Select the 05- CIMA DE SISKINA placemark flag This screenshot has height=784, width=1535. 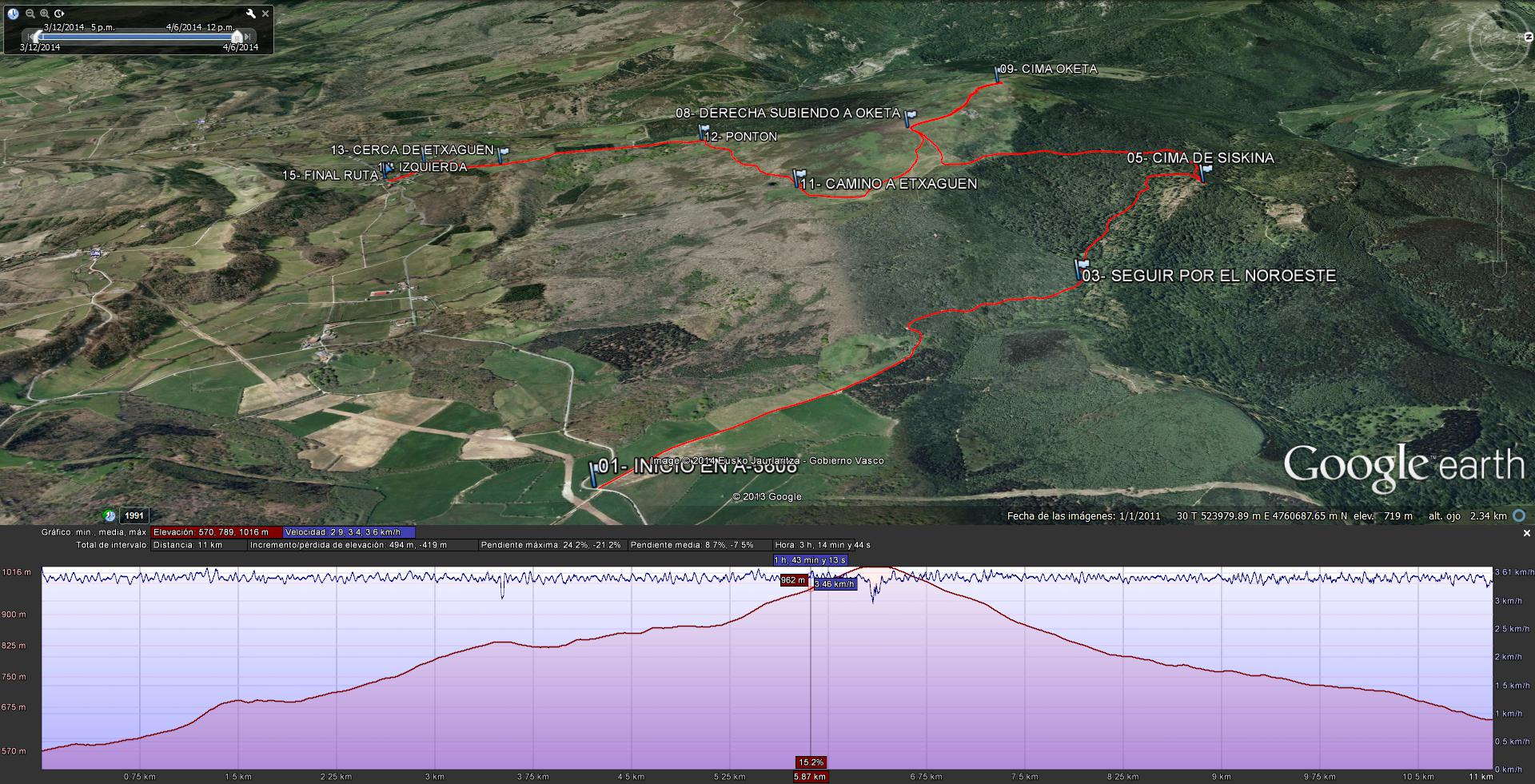pos(1205,172)
